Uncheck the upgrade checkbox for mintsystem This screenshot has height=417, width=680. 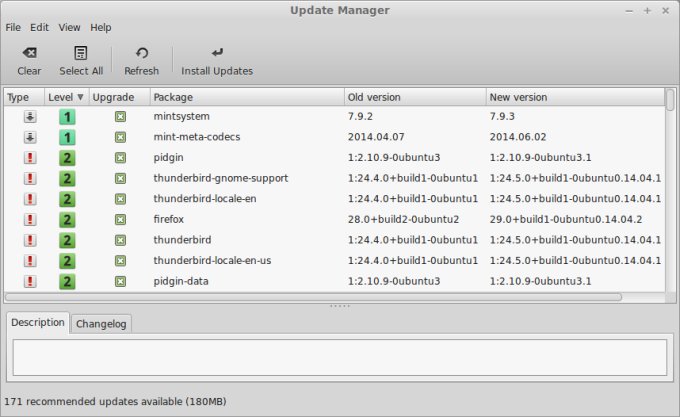click(121, 117)
